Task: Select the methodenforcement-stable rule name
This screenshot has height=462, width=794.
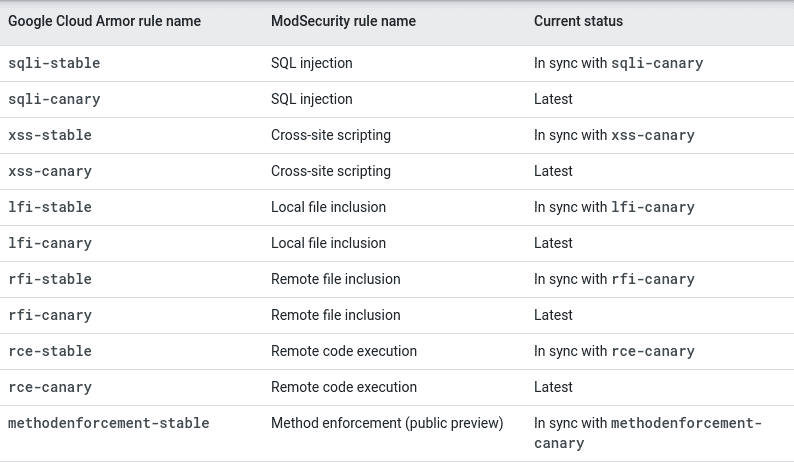Action: [109, 423]
